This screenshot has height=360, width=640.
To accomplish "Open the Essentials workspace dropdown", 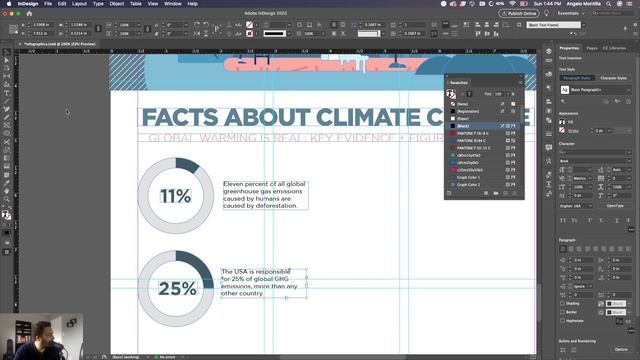I will pyautogui.click(x=571, y=13).
